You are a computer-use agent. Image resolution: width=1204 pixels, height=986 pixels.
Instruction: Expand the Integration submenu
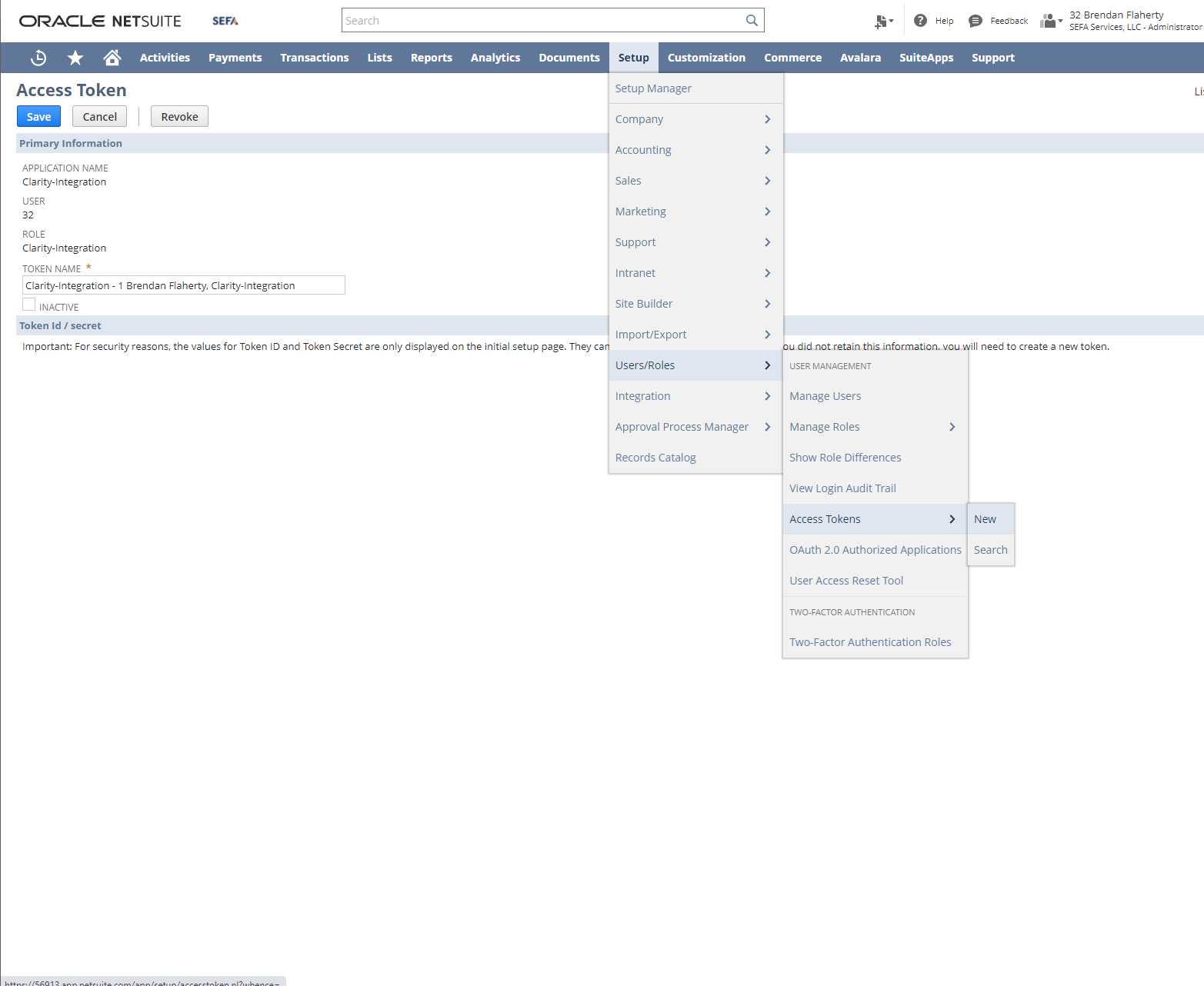(x=695, y=396)
